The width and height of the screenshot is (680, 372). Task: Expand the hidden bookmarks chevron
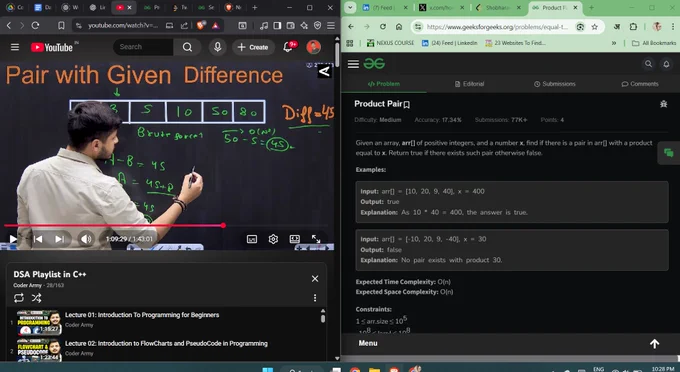614,43
